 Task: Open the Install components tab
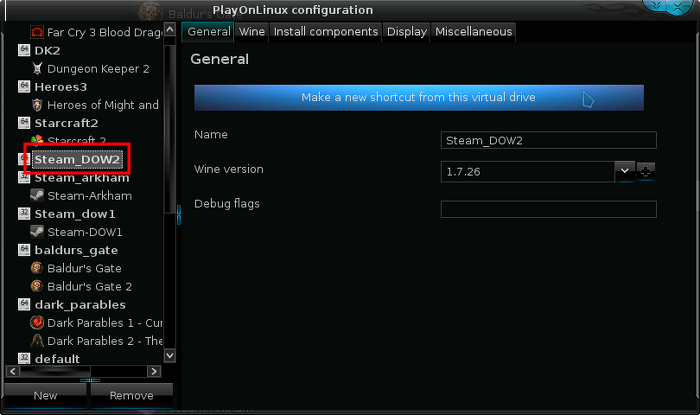326,32
